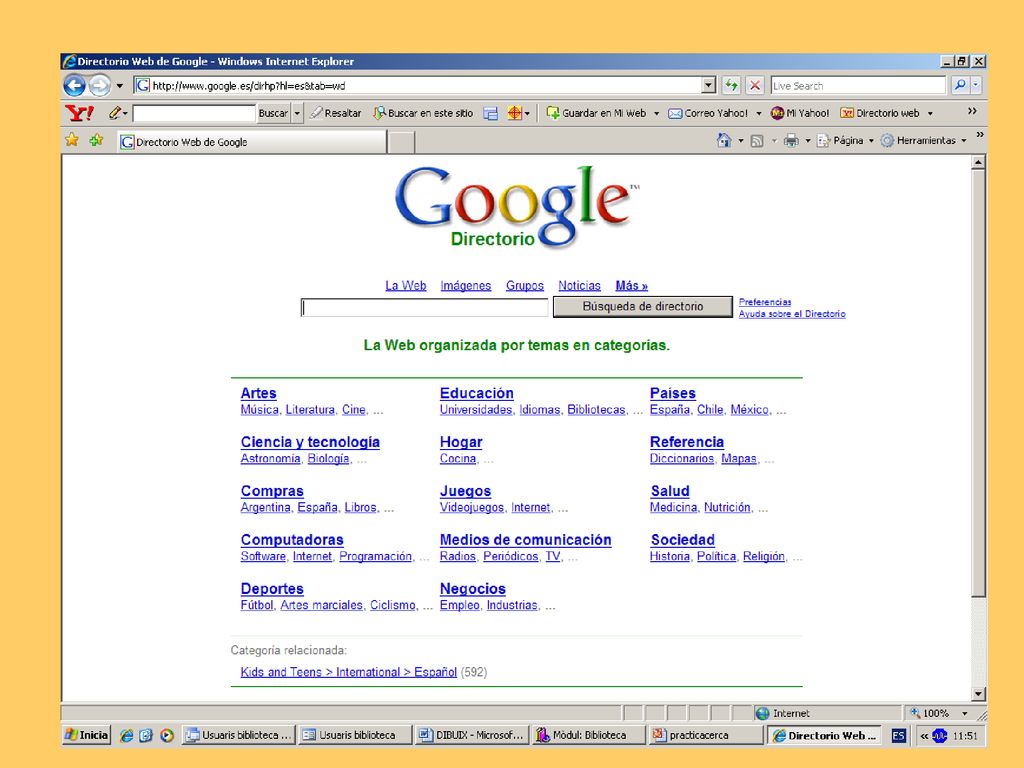The width and height of the screenshot is (1024, 768).
Task: Open the Guardar en Mi Web dropdown
Action: [x=656, y=114]
